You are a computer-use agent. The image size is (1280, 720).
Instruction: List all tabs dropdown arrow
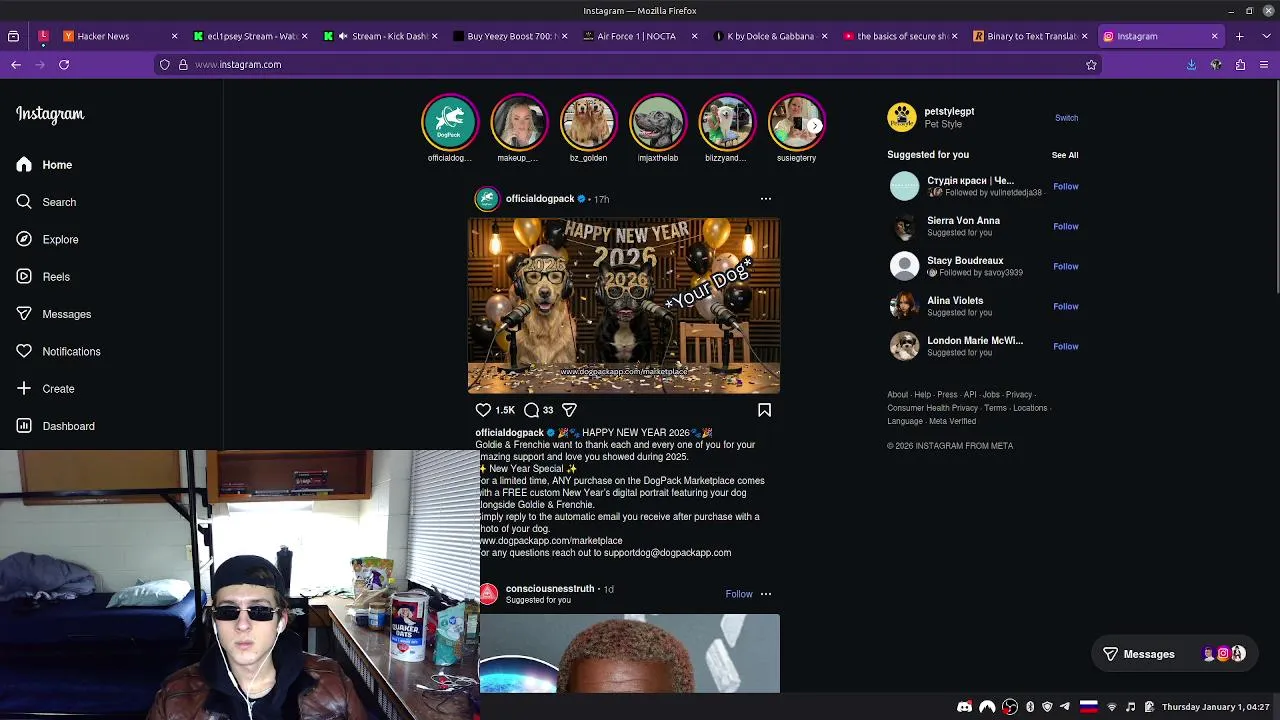click(1264, 36)
